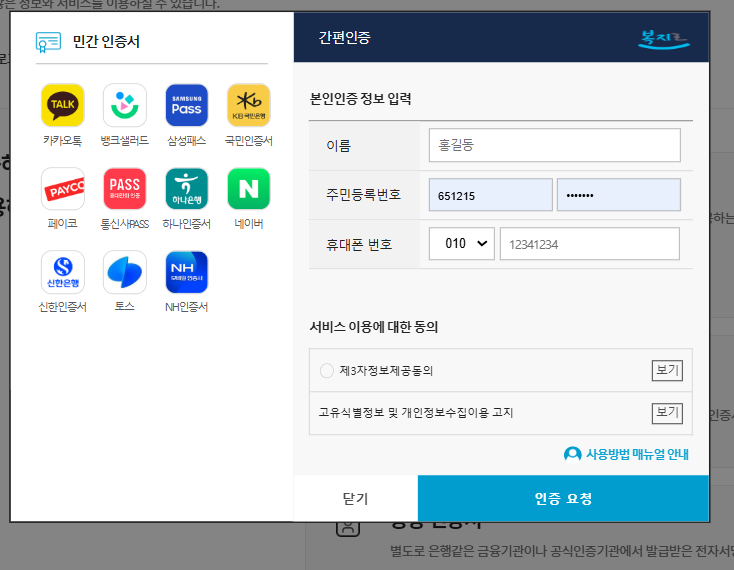
Task: Select the 신한인증서 Shinhan icon
Action: (x=62, y=272)
